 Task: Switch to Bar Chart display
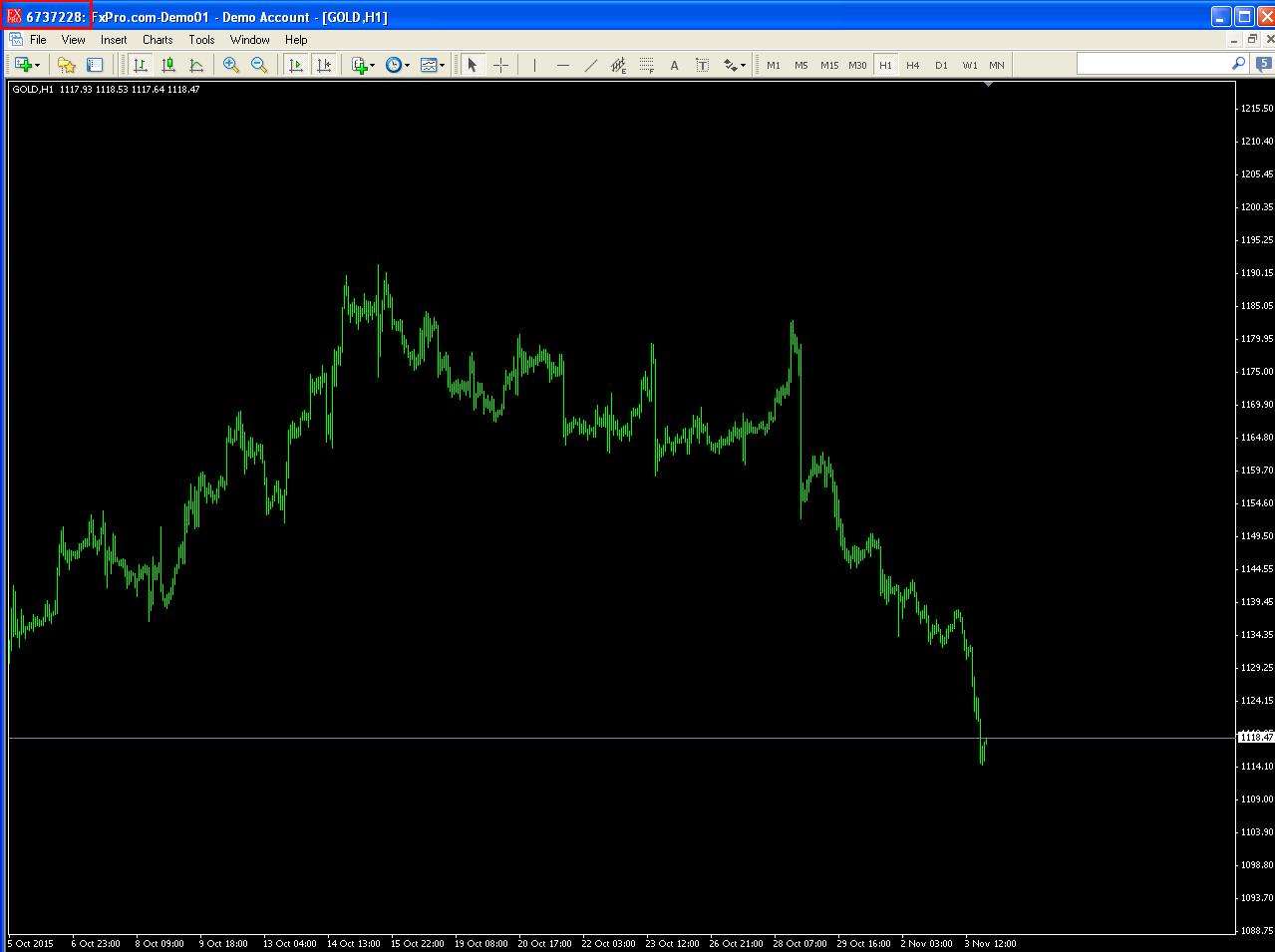[141, 65]
